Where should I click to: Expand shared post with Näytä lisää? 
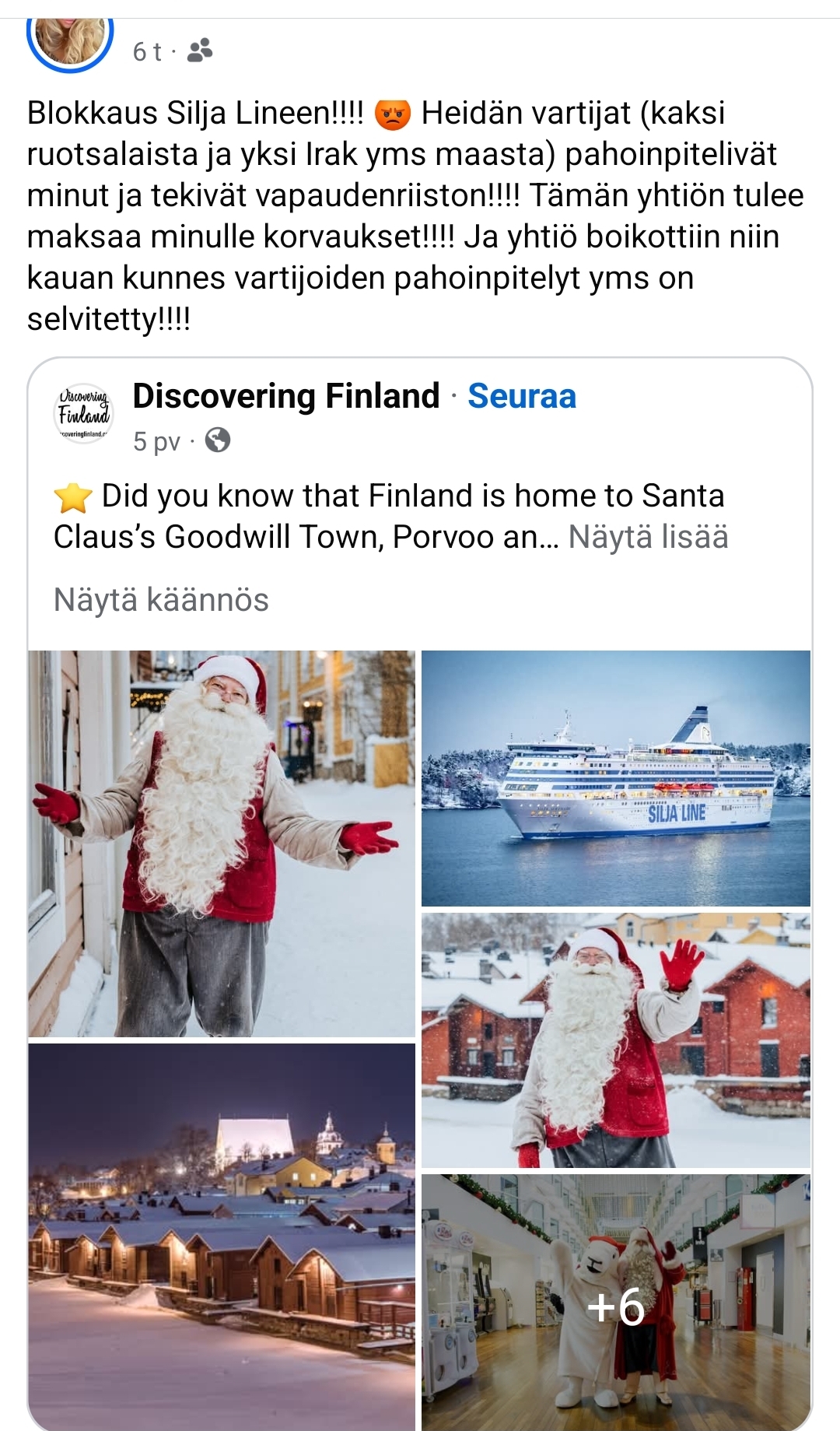648,537
